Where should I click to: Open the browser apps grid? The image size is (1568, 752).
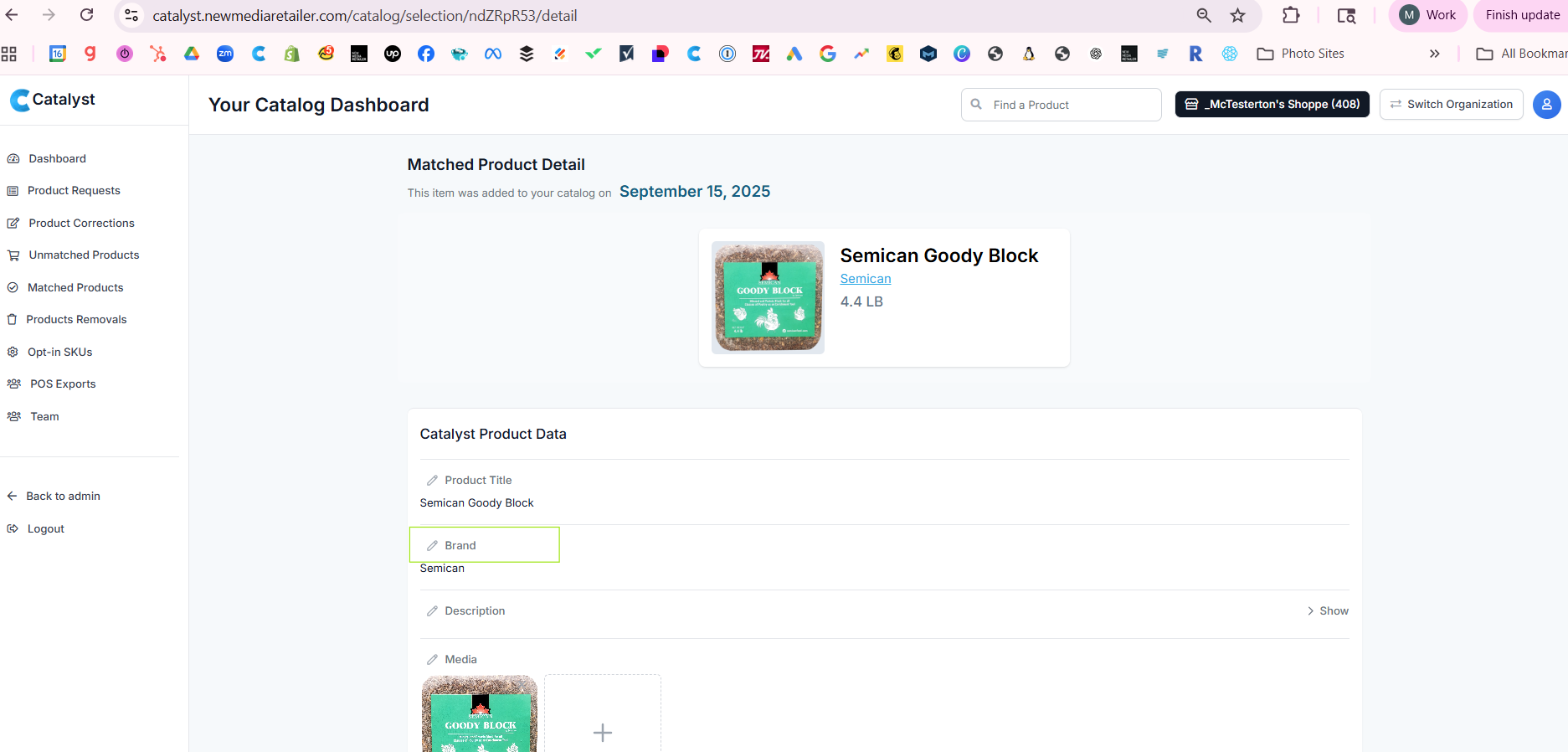(9, 54)
